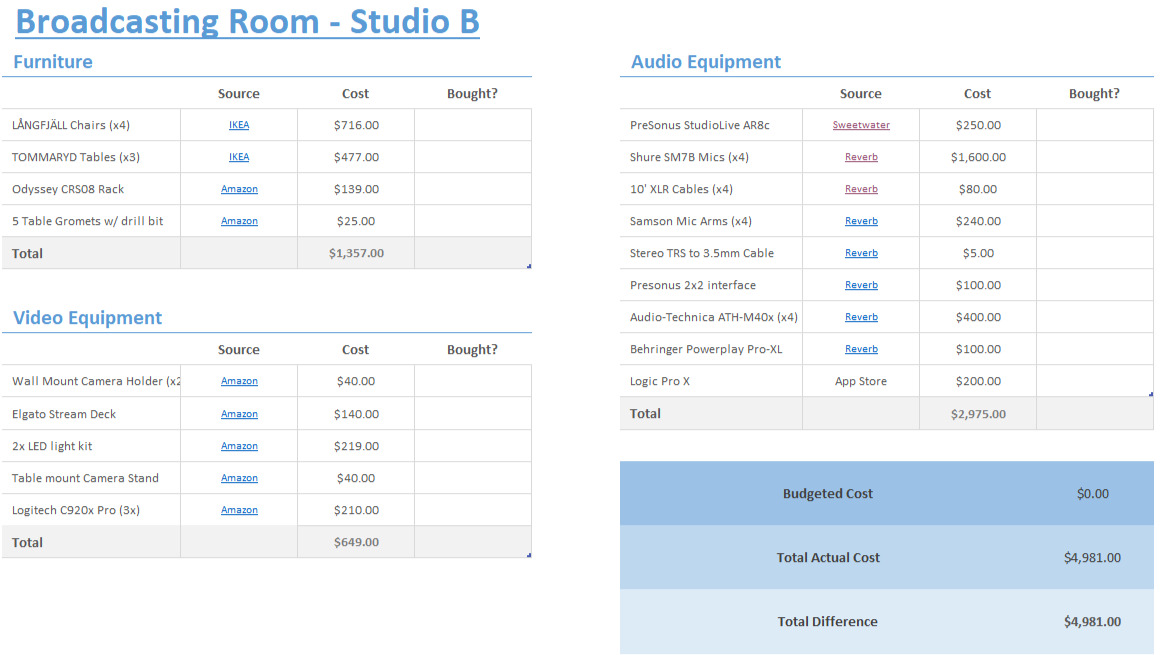Select the "Audio-Technica ATH-M40x (x4)" cell
The height and width of the screenshot is (655, 1160).
(711, 317)
